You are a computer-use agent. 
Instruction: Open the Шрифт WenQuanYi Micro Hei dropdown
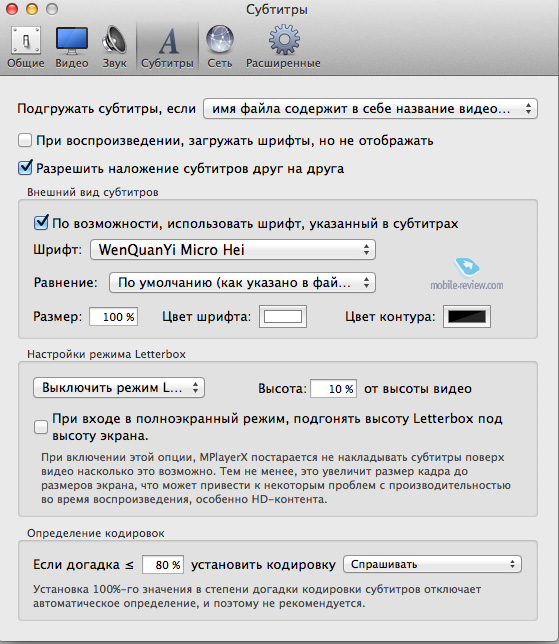pyautogui.click(x=233, y=250)
